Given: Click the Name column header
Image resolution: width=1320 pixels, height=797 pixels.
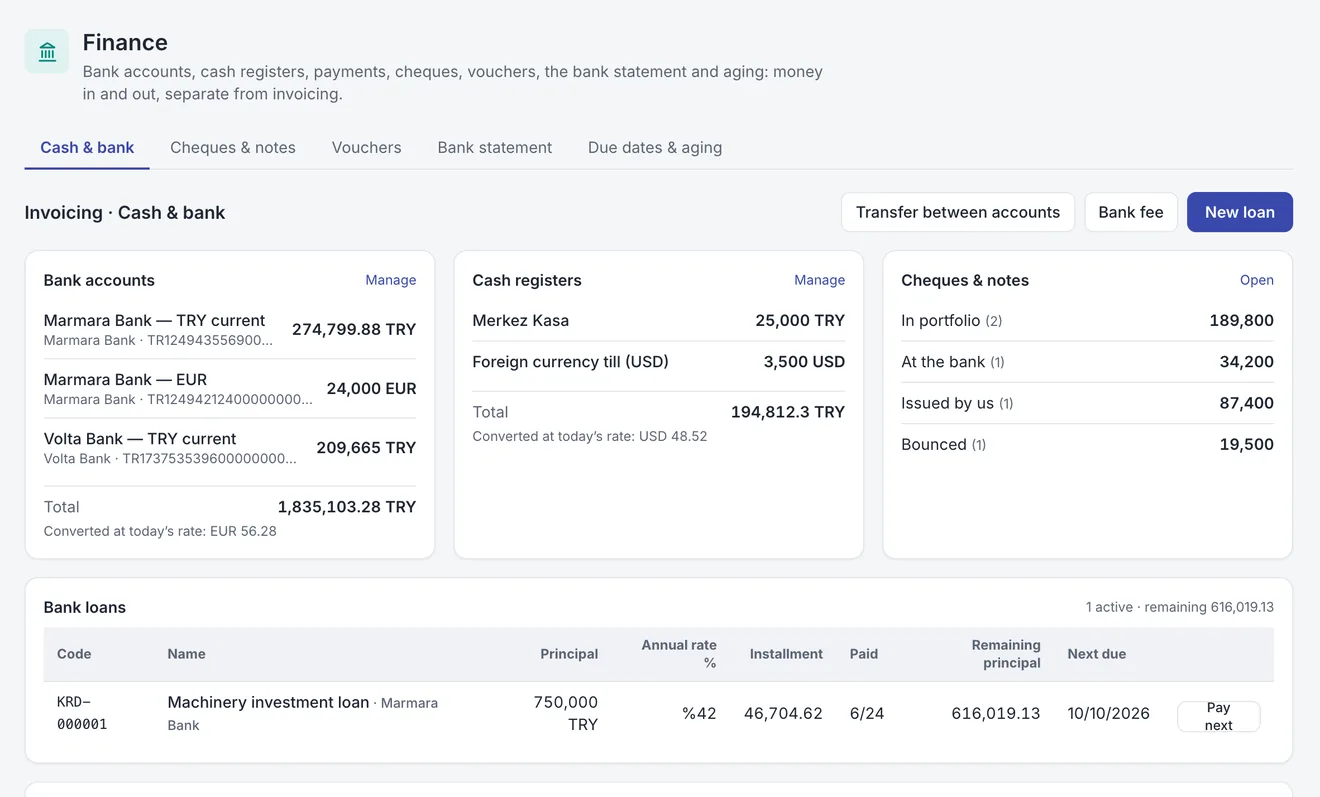Looking at the screenshot, I should pyautogui.click(x=186, y=654).
